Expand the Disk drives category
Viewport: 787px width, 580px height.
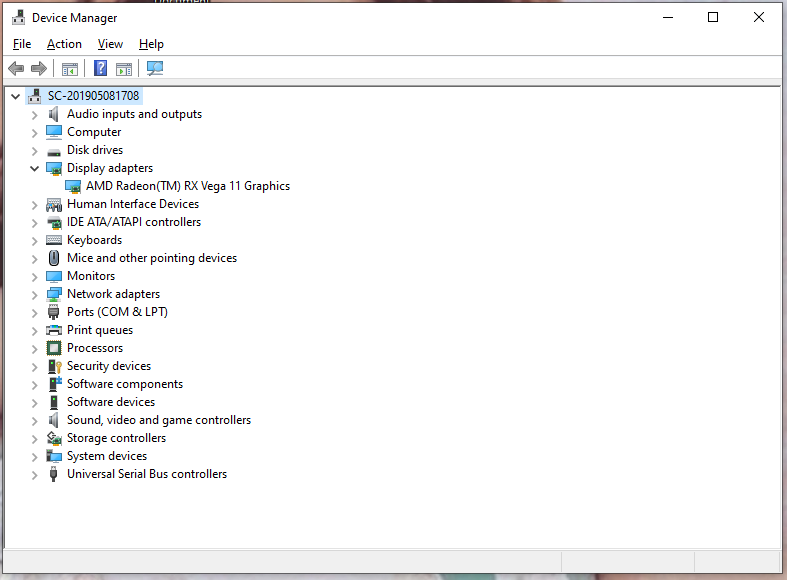pos(34,151)
